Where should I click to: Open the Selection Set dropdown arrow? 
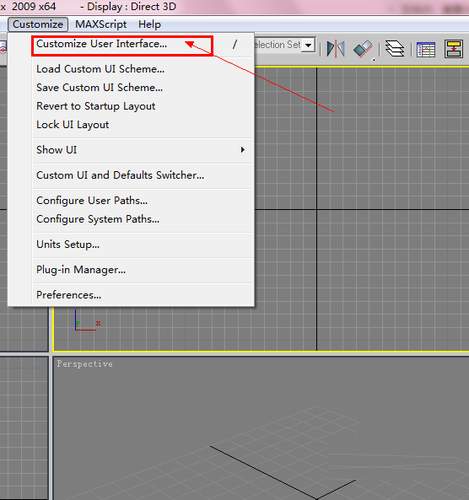(x=309, y=45)
